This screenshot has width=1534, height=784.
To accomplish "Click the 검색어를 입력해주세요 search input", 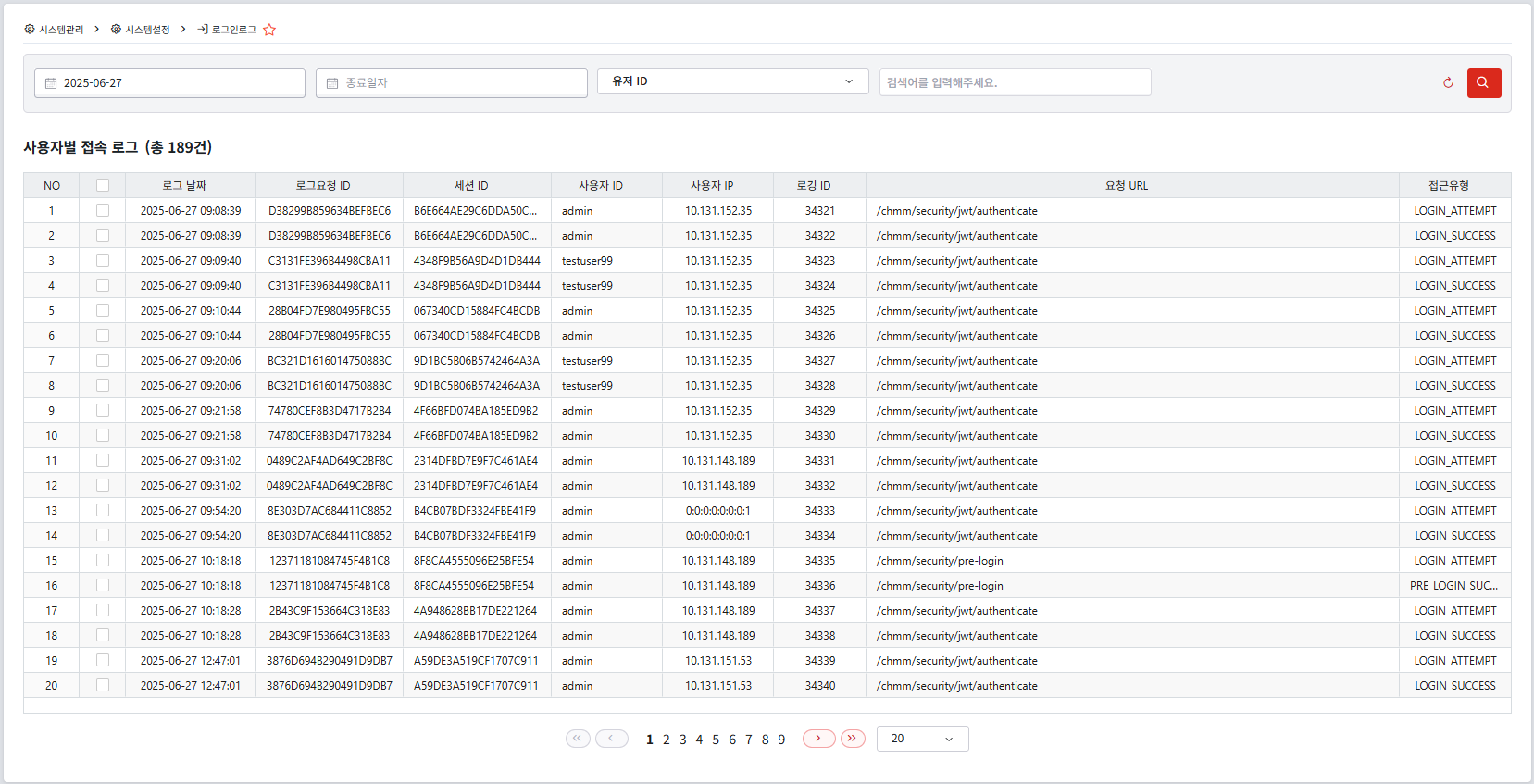I will [x=1015, y=82].
